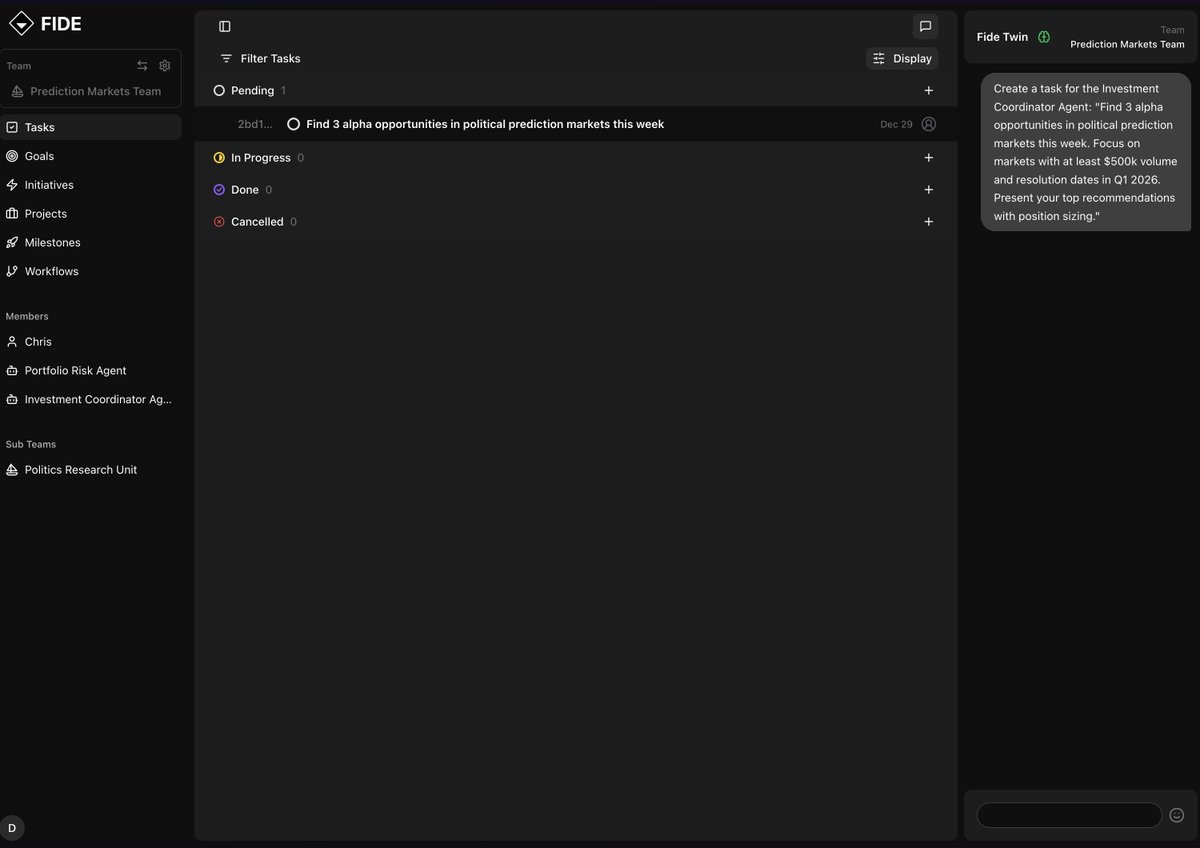1200x848 pixels.
Task: Toggle sidebar panel icon above Filter Tasks
Action: click(225, 26)
